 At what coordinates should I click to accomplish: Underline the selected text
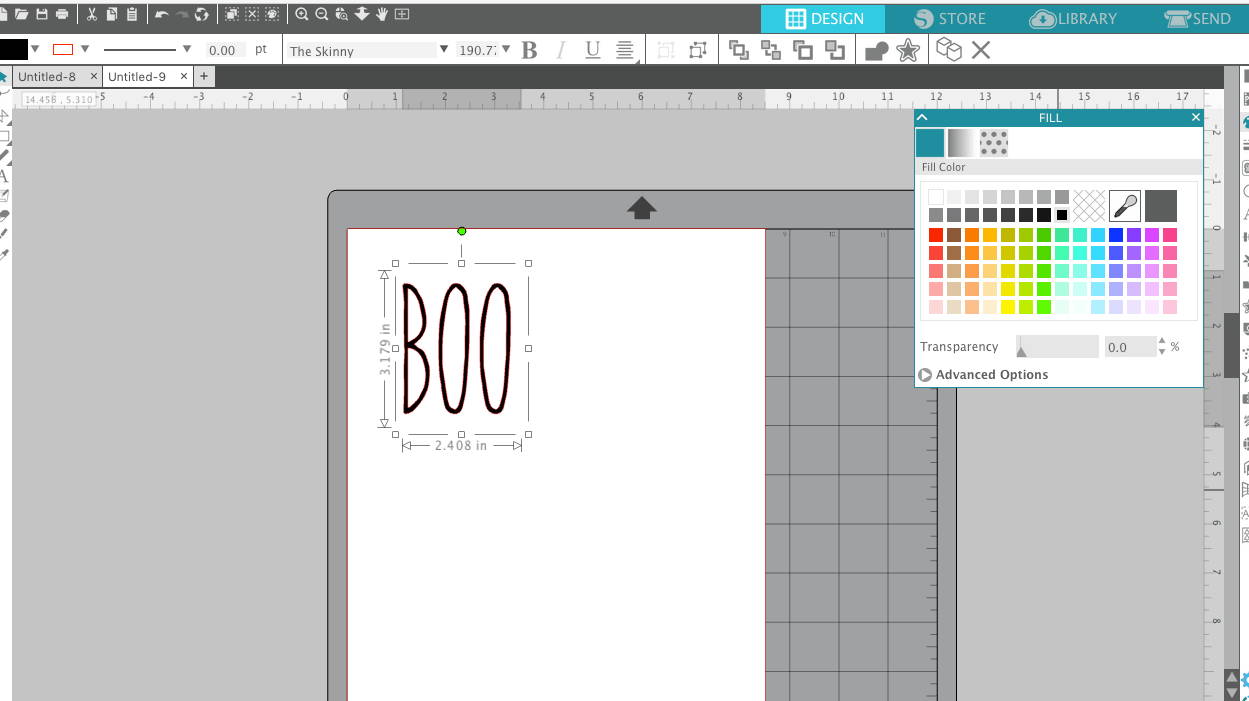coord(592,50)
